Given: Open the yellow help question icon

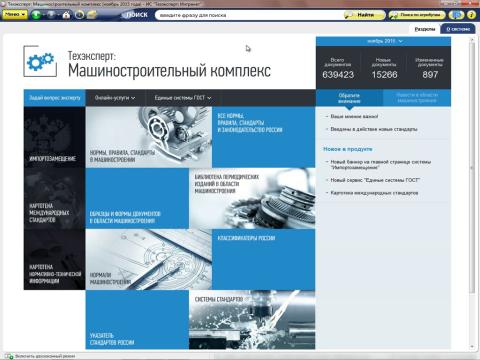Looking at the screenshot, I should tap(471, 15).
